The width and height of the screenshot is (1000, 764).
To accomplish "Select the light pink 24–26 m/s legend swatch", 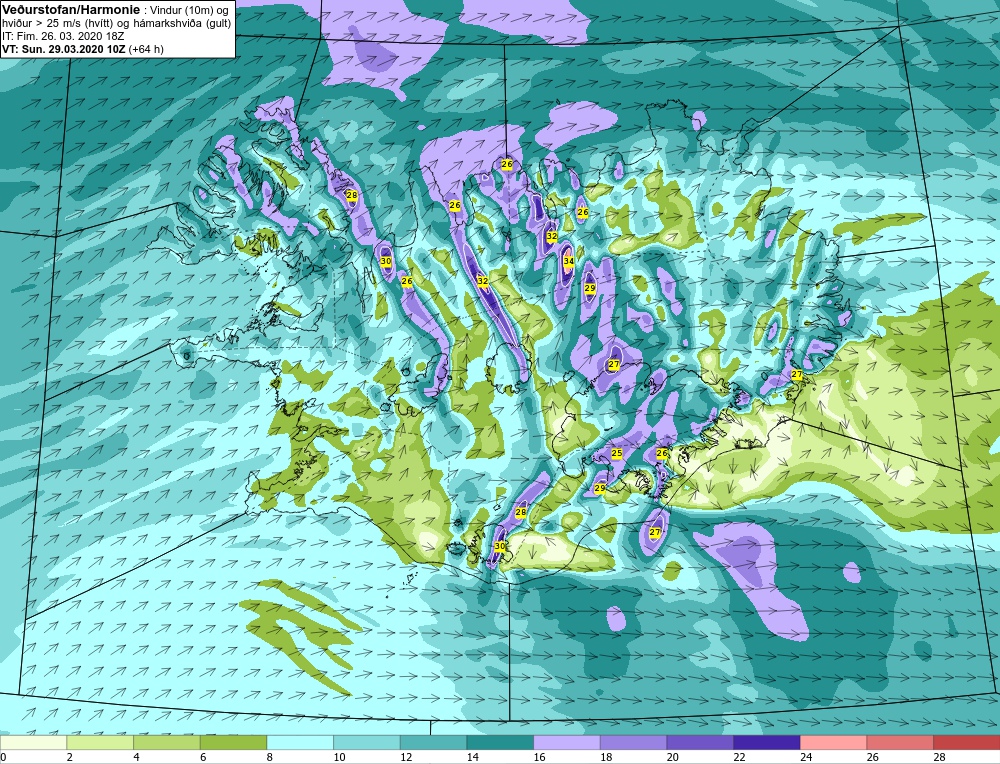I will pos(833,742).
